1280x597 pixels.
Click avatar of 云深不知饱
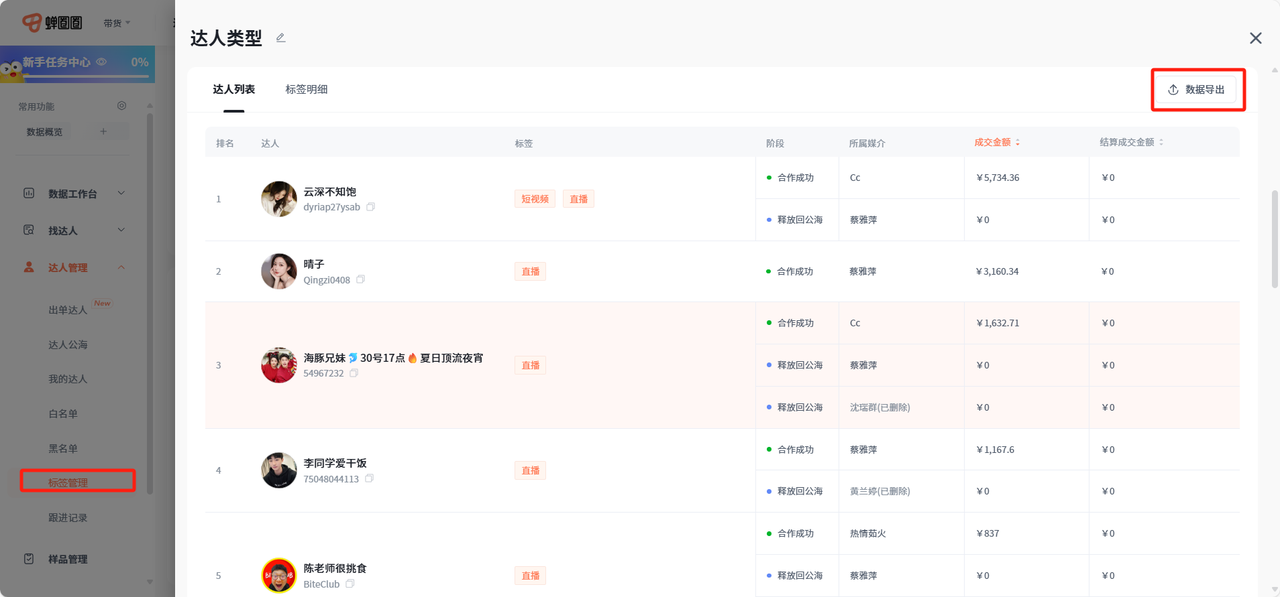pyautogui.click(x=279, y=199)
